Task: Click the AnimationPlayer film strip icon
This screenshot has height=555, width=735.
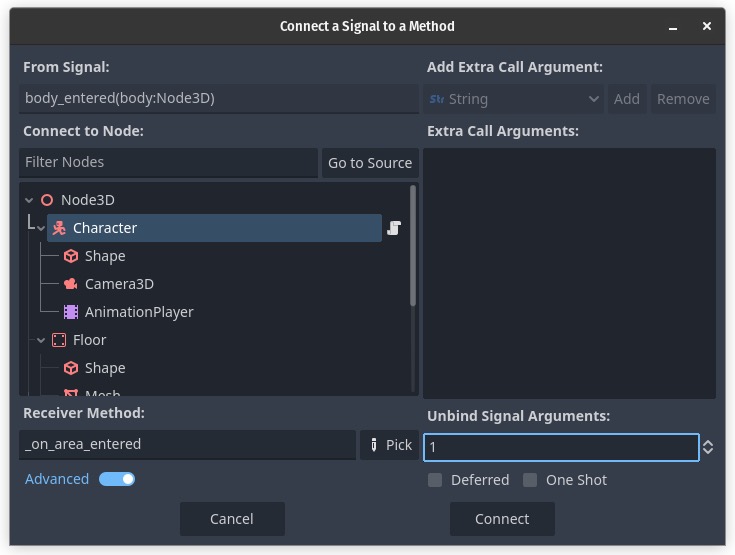Action: coord(71,312)
